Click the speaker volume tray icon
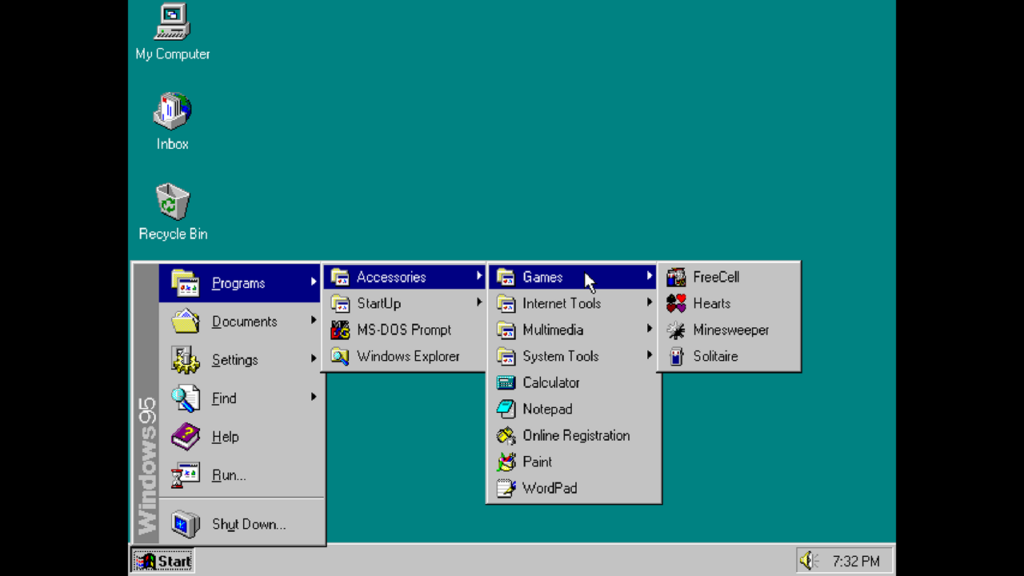1024x576 pixels. [x=808, y=560]
